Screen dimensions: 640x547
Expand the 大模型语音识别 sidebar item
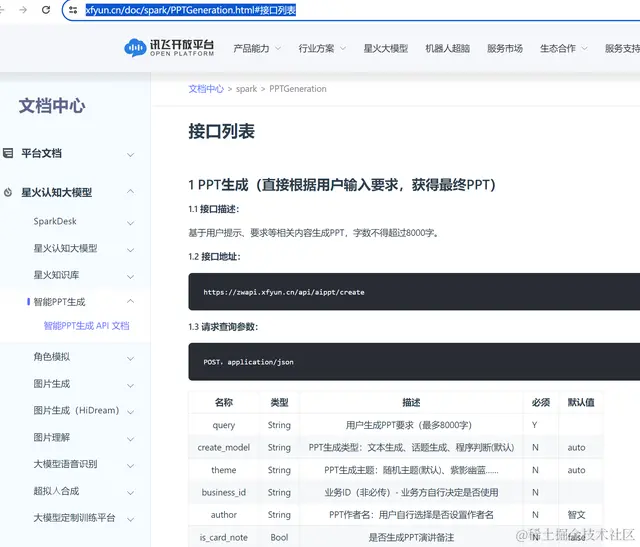pyautogui.click(x=130, y=466)
